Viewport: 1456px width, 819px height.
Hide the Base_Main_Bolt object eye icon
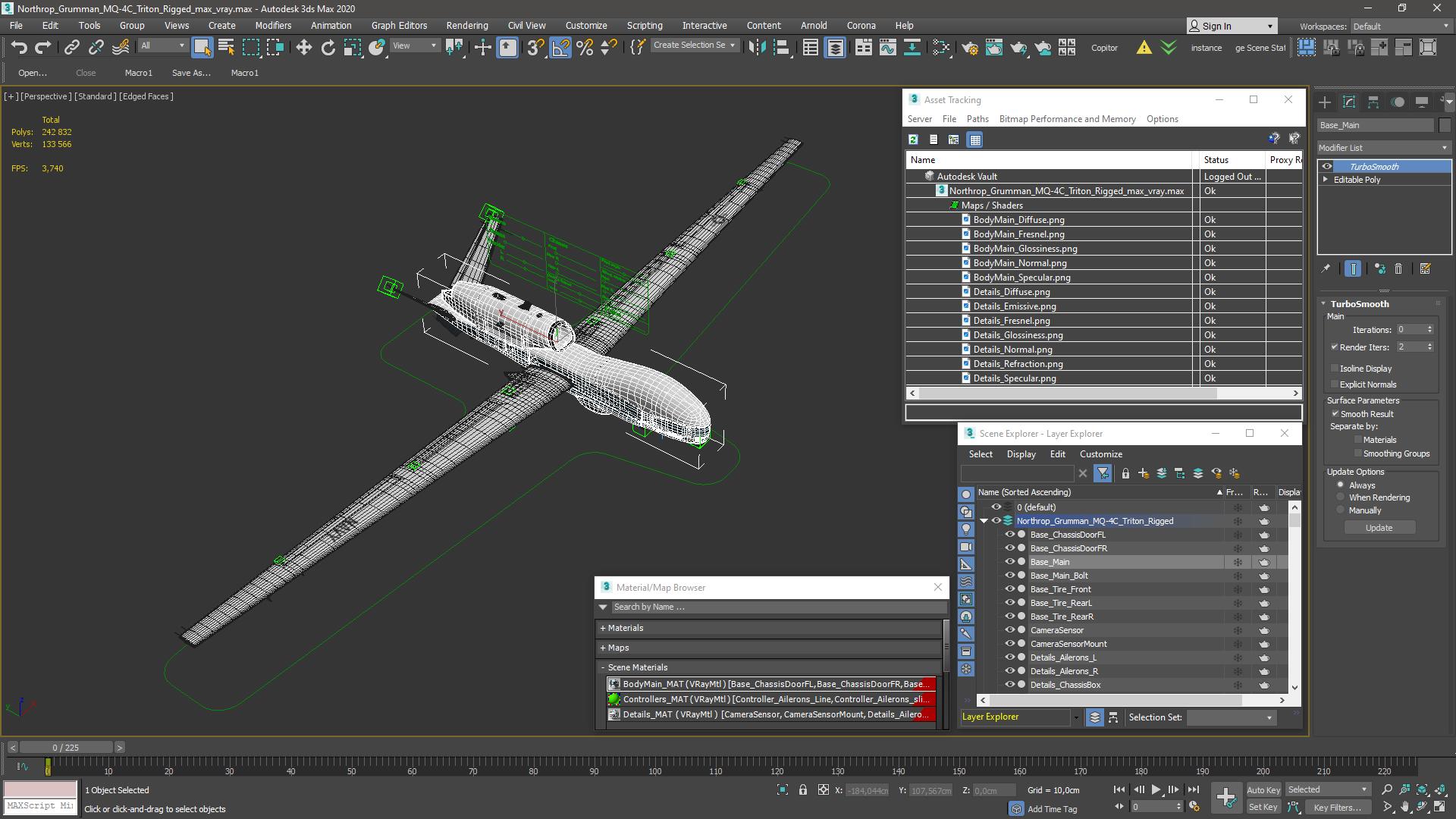(1009, 576)
